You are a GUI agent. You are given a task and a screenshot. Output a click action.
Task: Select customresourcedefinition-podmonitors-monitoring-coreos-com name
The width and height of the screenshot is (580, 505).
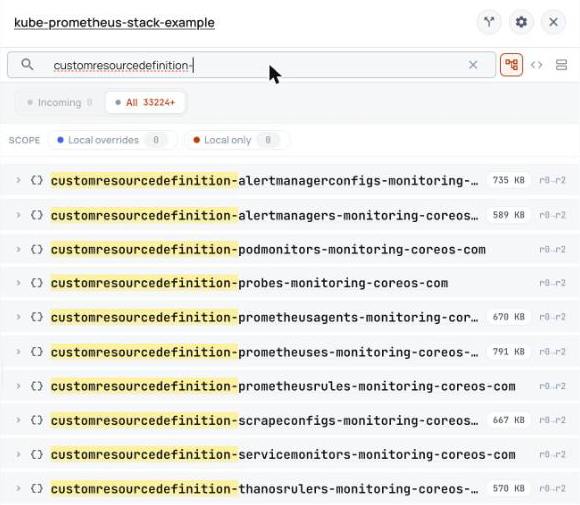[268, 250]
